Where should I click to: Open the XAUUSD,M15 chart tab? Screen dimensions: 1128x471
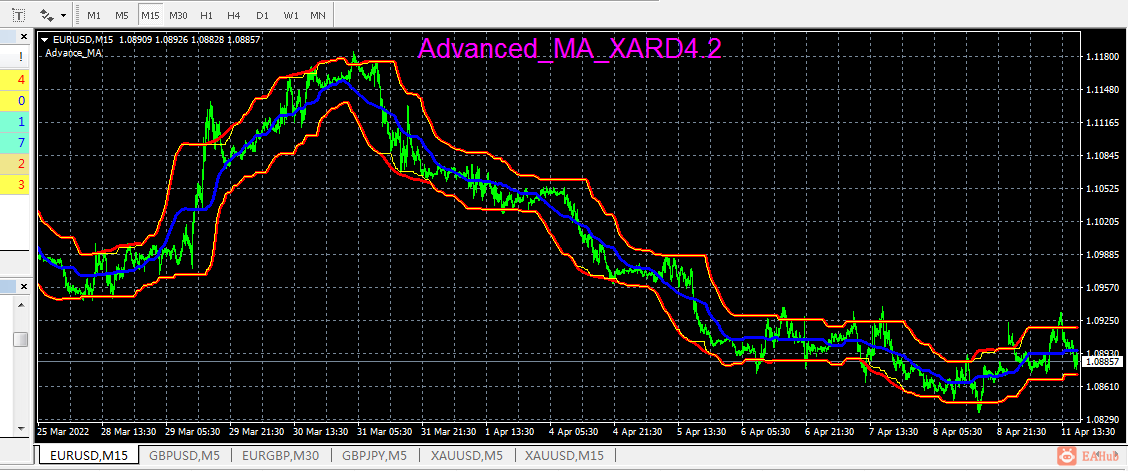coord(565,455)
